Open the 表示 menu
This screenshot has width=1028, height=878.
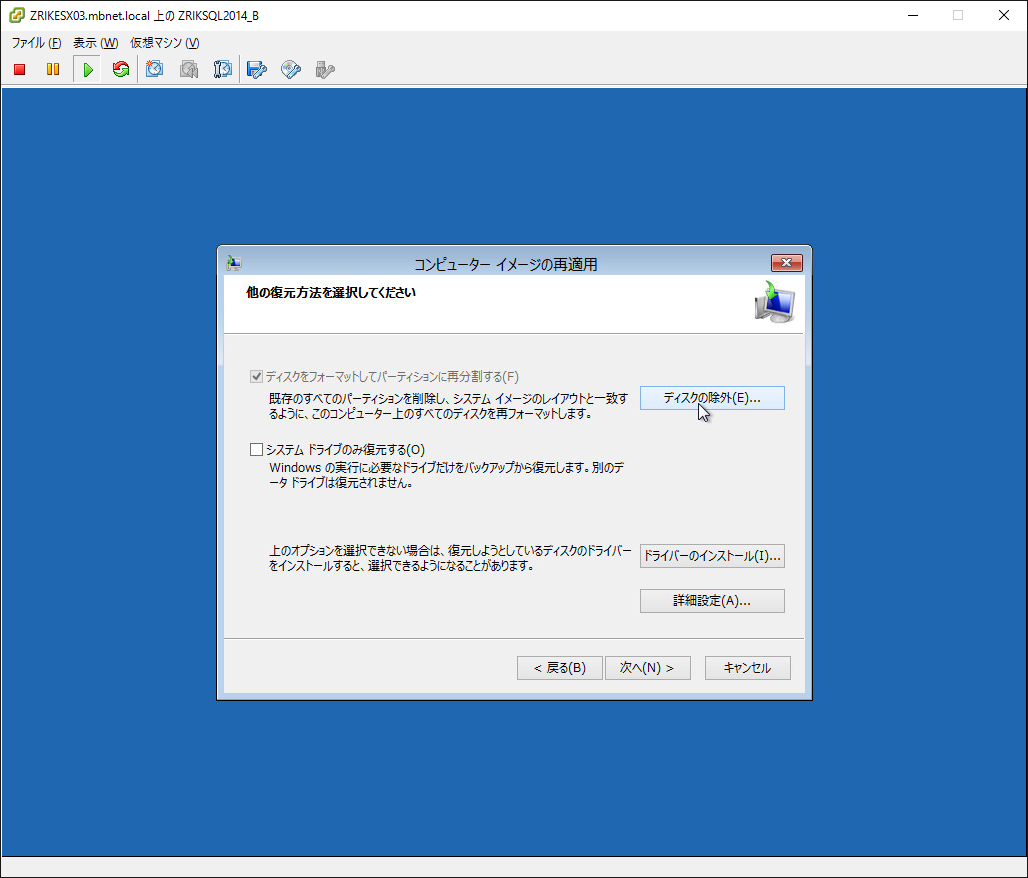95,43
